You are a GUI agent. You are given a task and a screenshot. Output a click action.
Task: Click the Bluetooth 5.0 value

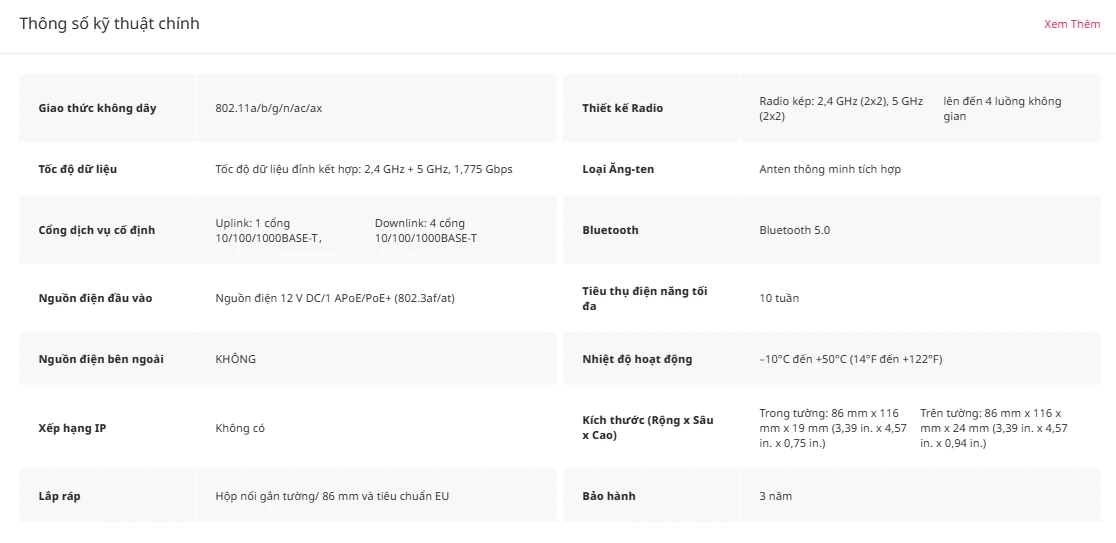tap(794, 231)
